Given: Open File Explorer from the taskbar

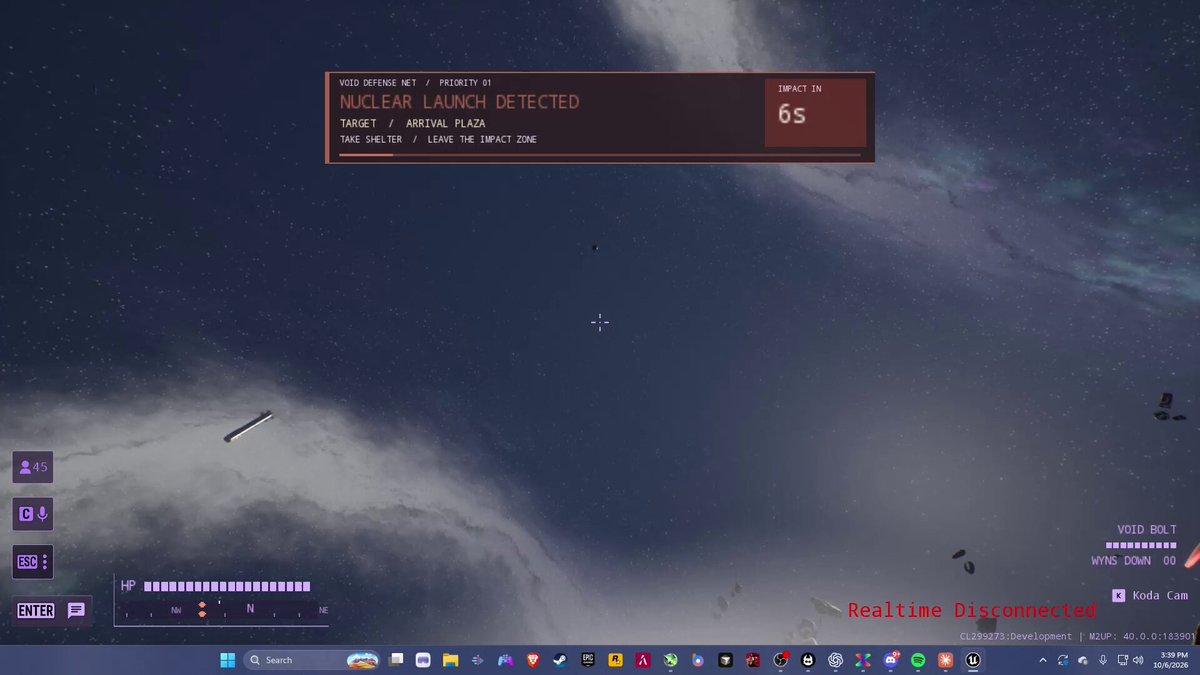Looking at the screenshot, I should [x=451, y=660].
